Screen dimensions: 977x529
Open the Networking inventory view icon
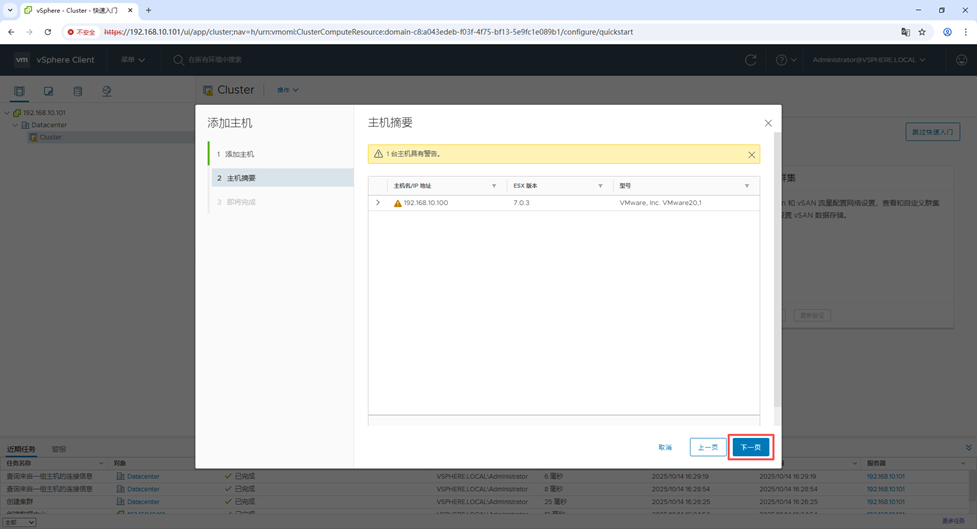[x=106, y=91]
